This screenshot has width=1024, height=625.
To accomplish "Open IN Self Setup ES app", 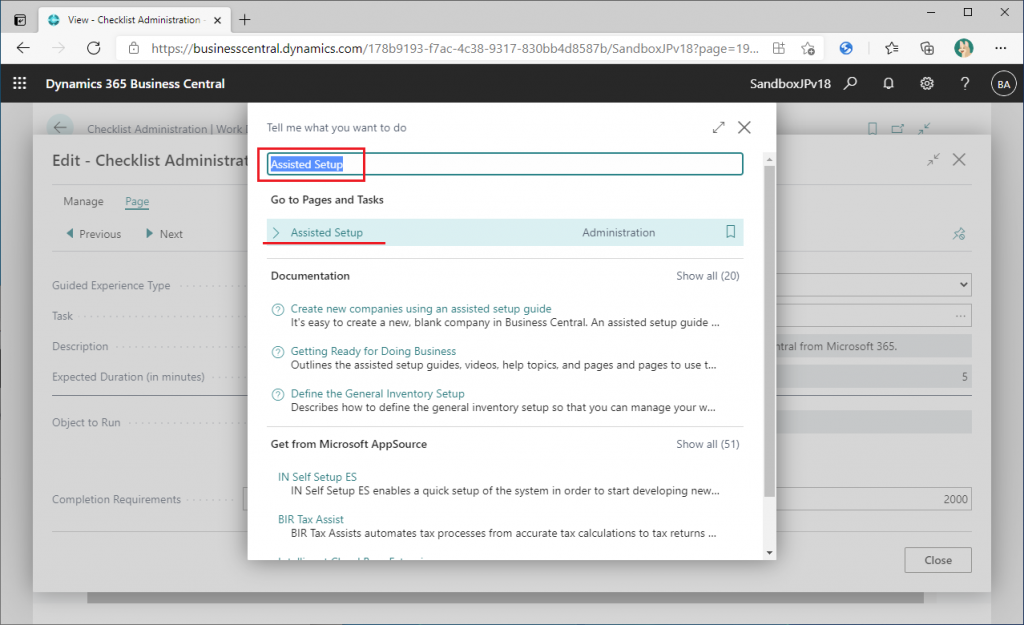I will coord(317,477).
